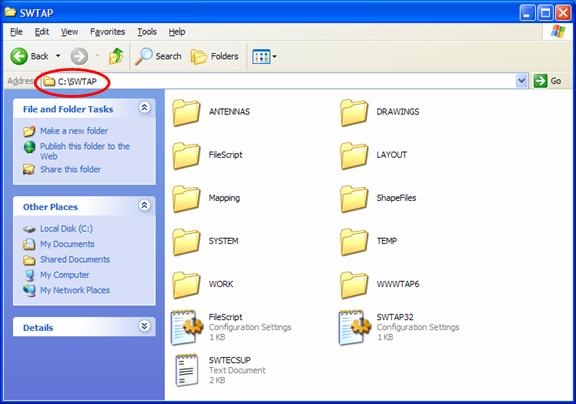Click Make a new folder link
This screenshot has width=576, height=404.
[74, 131]
